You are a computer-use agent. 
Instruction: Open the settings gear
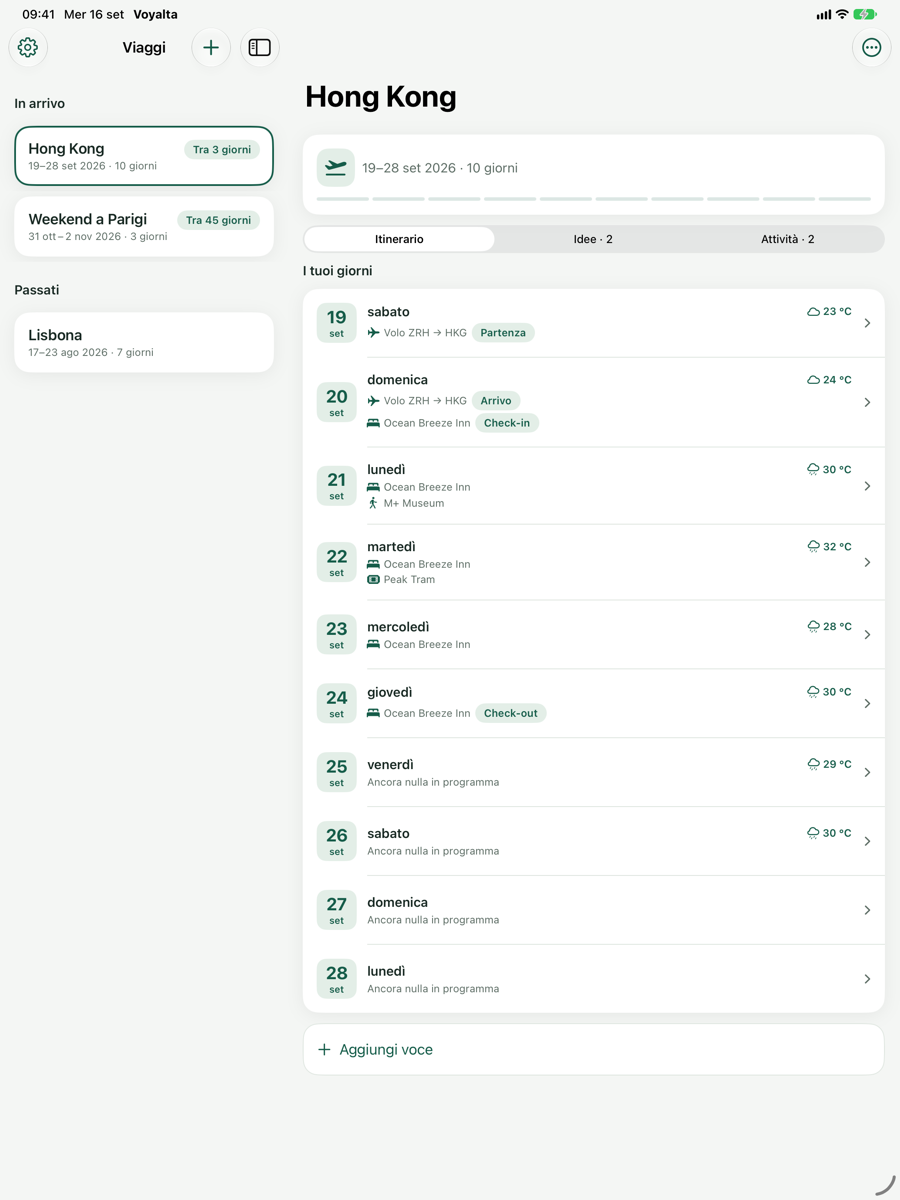(x=28, y=47)
